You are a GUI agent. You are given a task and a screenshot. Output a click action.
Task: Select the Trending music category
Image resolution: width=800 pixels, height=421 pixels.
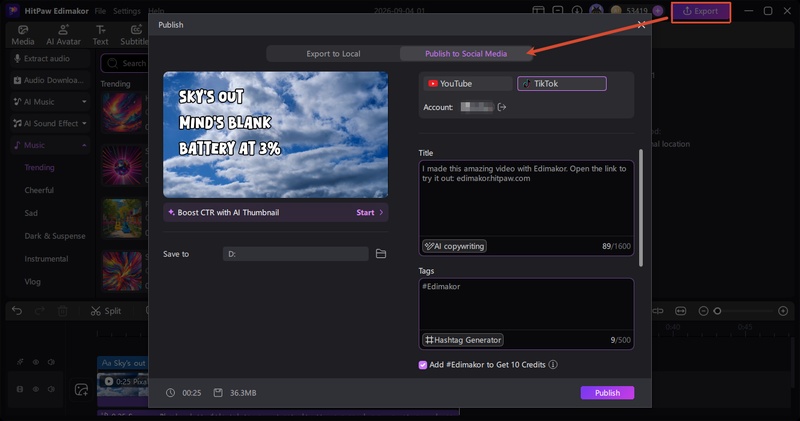[x=39, y=167]
